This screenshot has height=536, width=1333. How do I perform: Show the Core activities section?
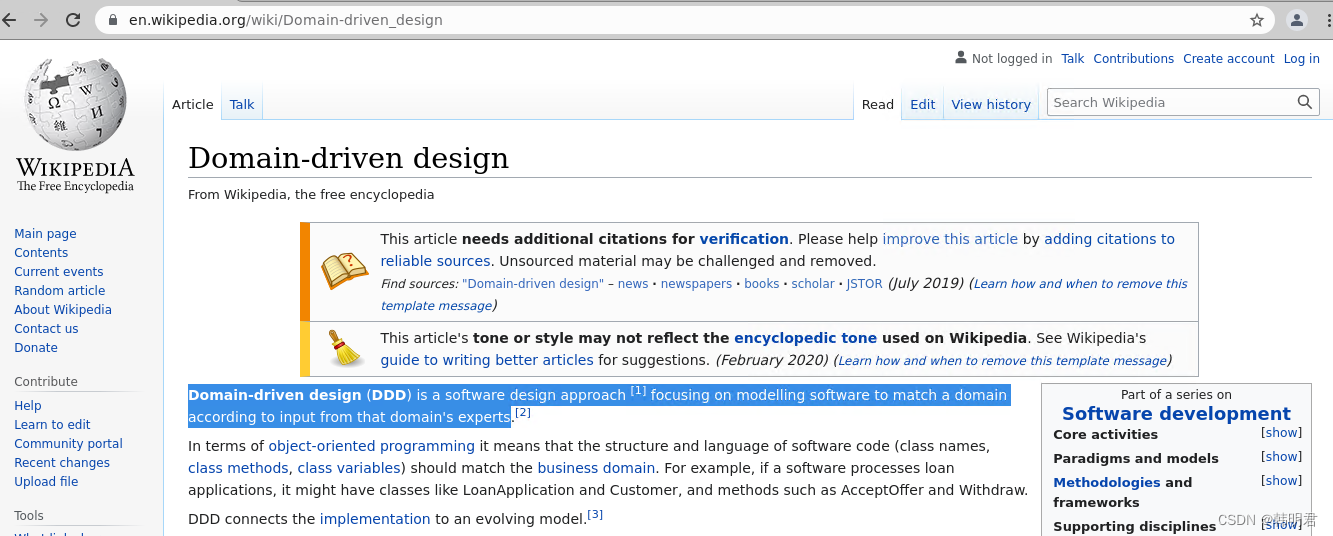click(1281, 433)
